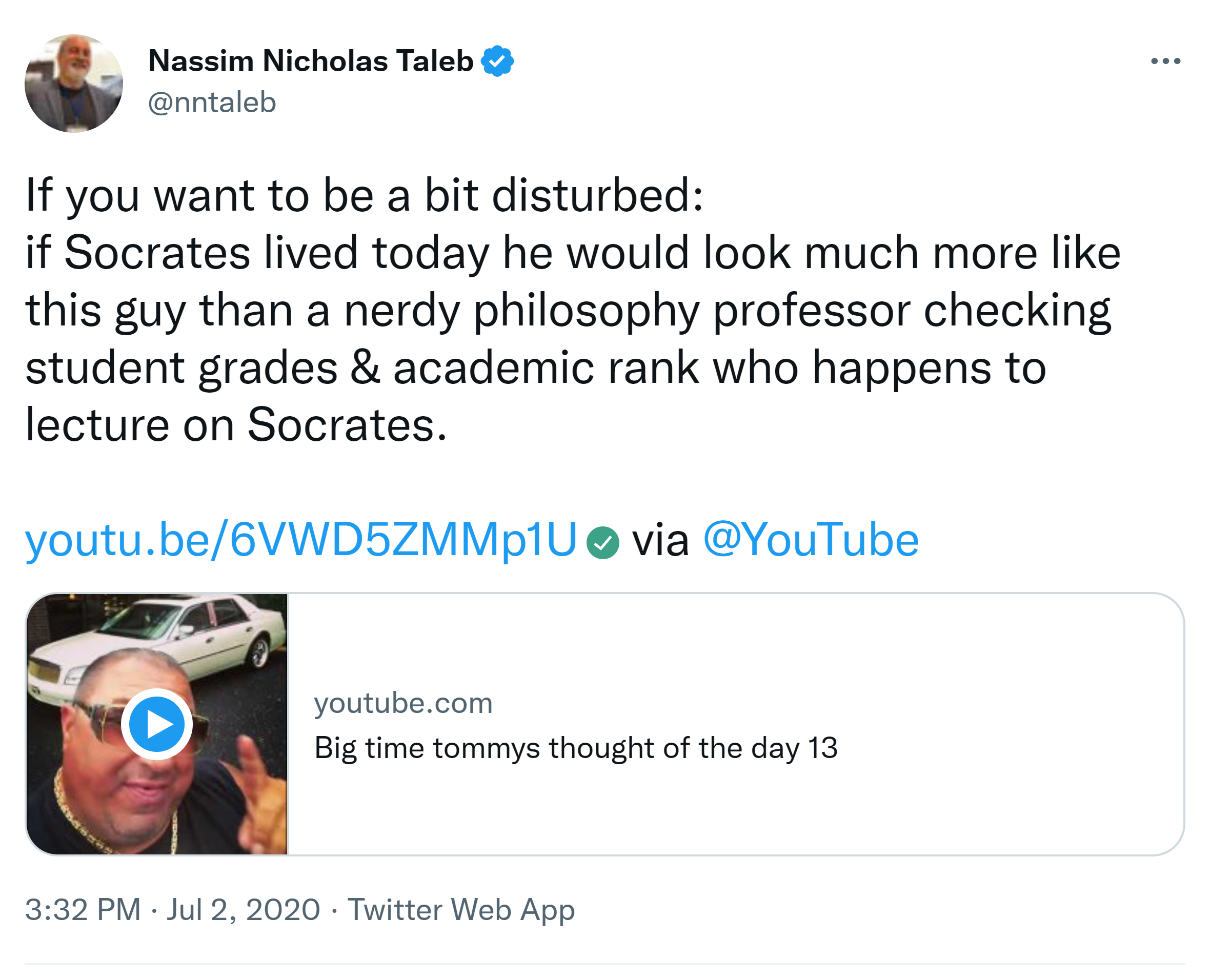Open the three-dot more options menu

click(x=1165, y=61)
